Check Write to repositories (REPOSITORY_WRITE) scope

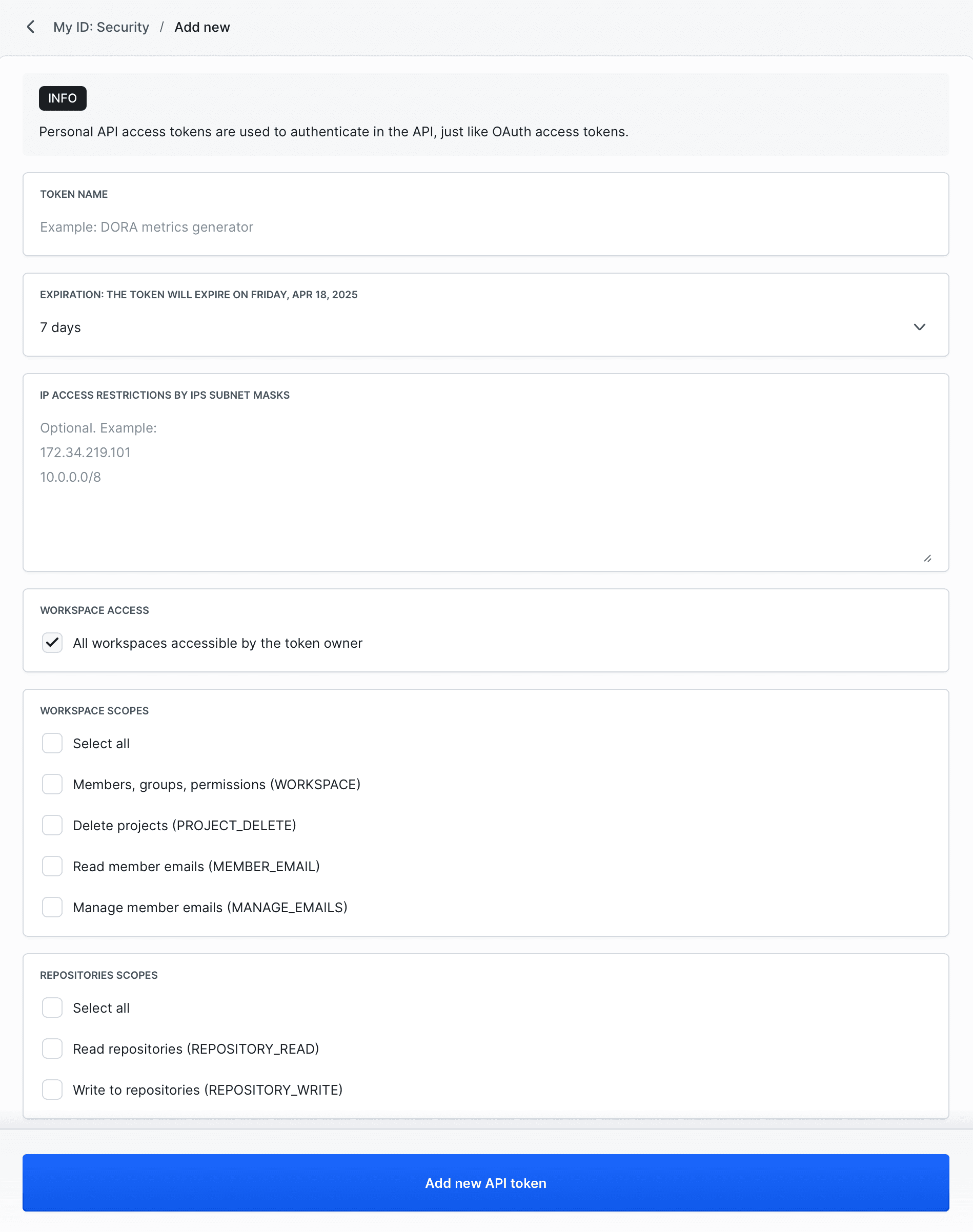point(52,1090)
